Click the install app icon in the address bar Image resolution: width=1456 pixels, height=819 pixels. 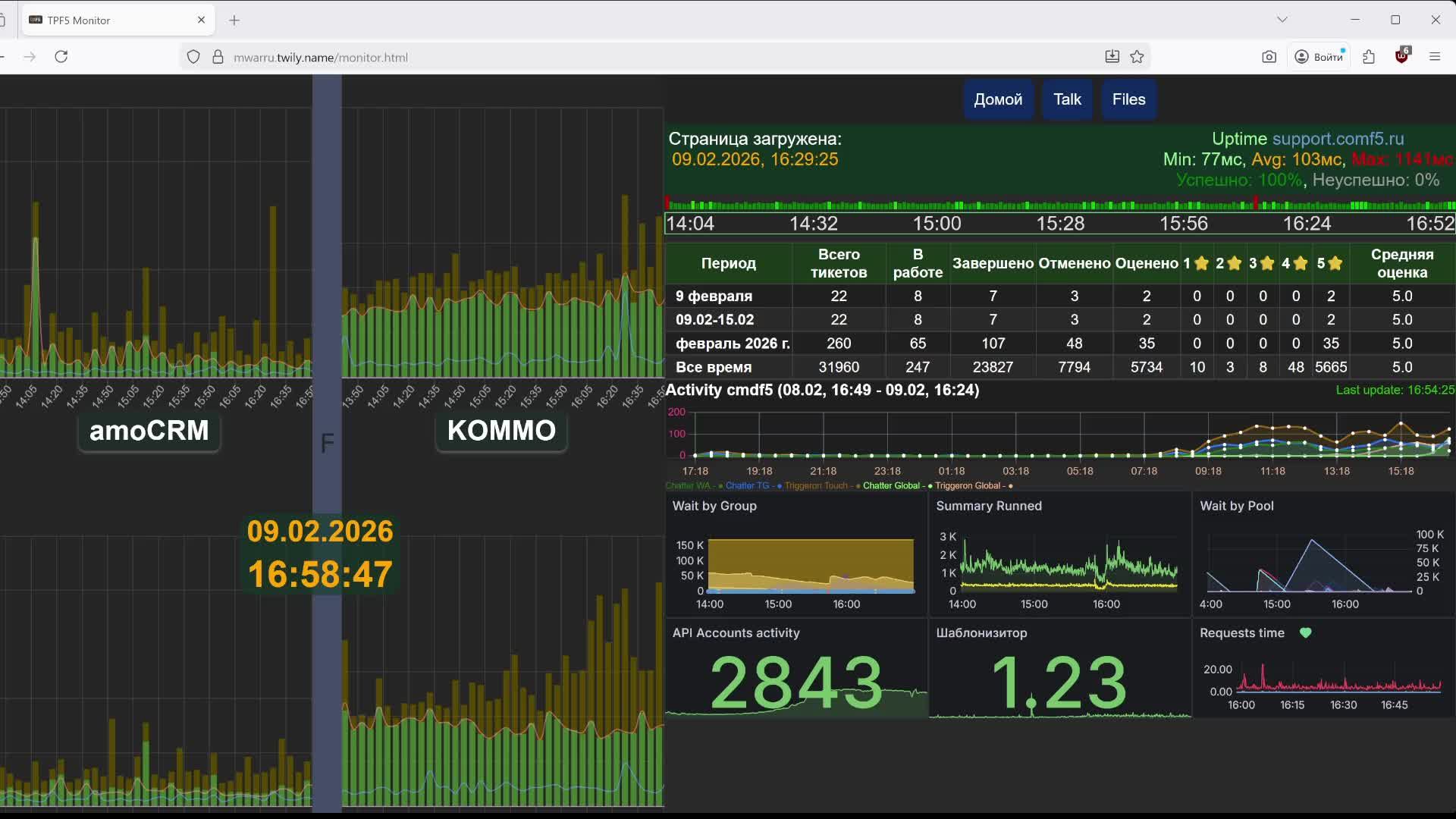click(1112, 57)
